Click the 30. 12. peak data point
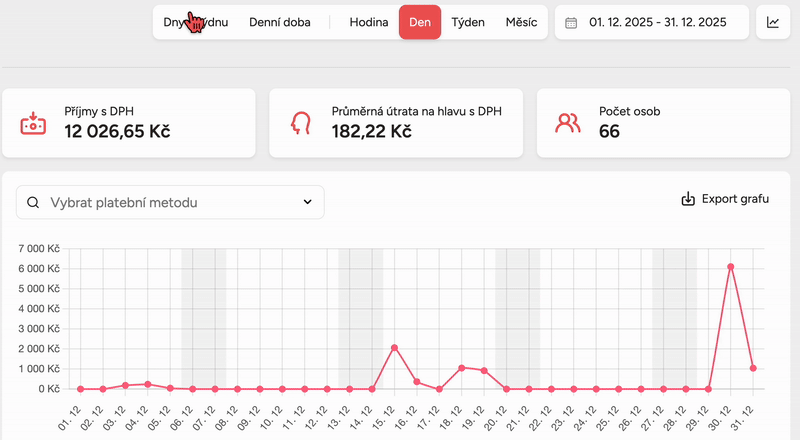The height and width of the screenshot is (440, 800). click(x=731, y=267)
